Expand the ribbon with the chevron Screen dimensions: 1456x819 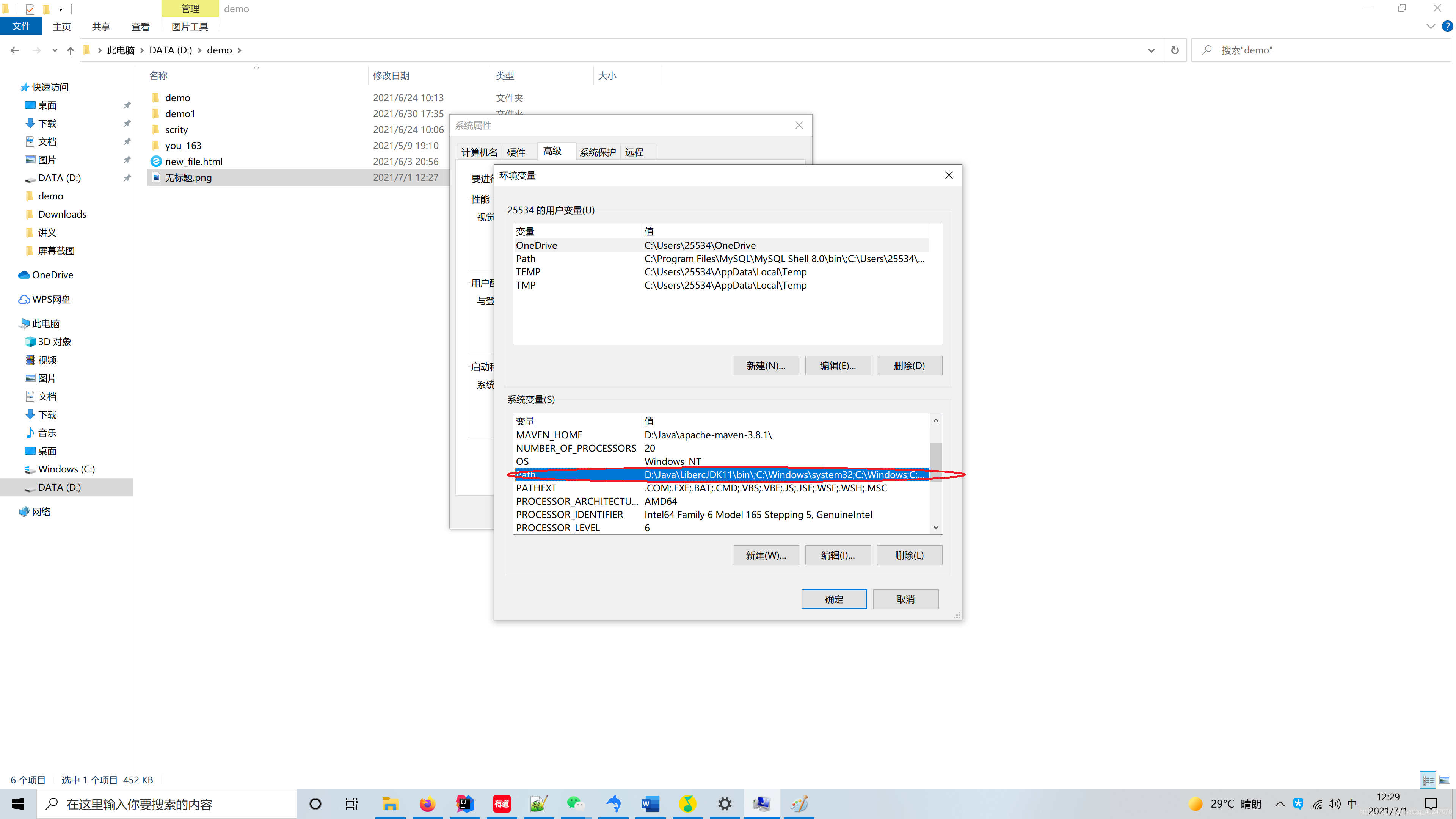coord(1431,26)
